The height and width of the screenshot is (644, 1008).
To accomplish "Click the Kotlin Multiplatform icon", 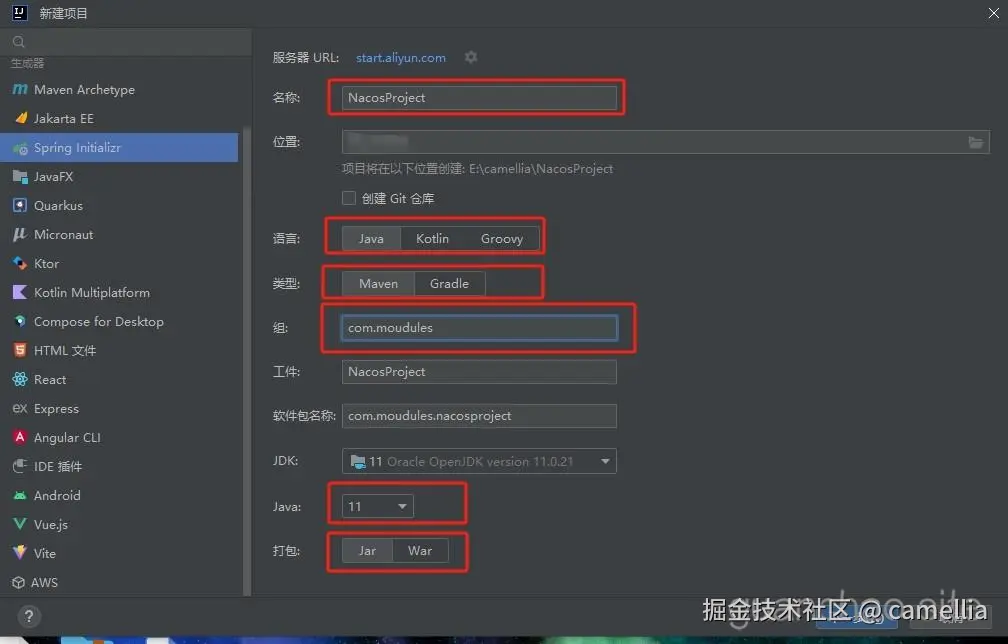I will pos(20,292).
